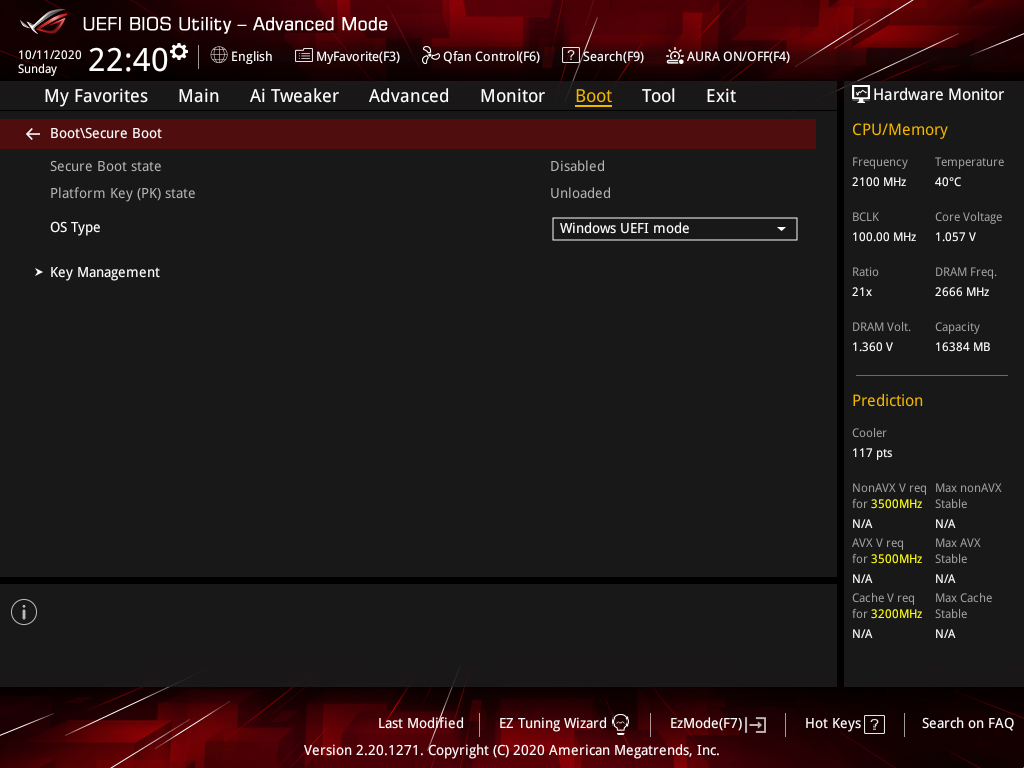Viewport: 1024px width, 768px height.
Task: Click the CPU/Memory heading
Action: pos(899,130)
